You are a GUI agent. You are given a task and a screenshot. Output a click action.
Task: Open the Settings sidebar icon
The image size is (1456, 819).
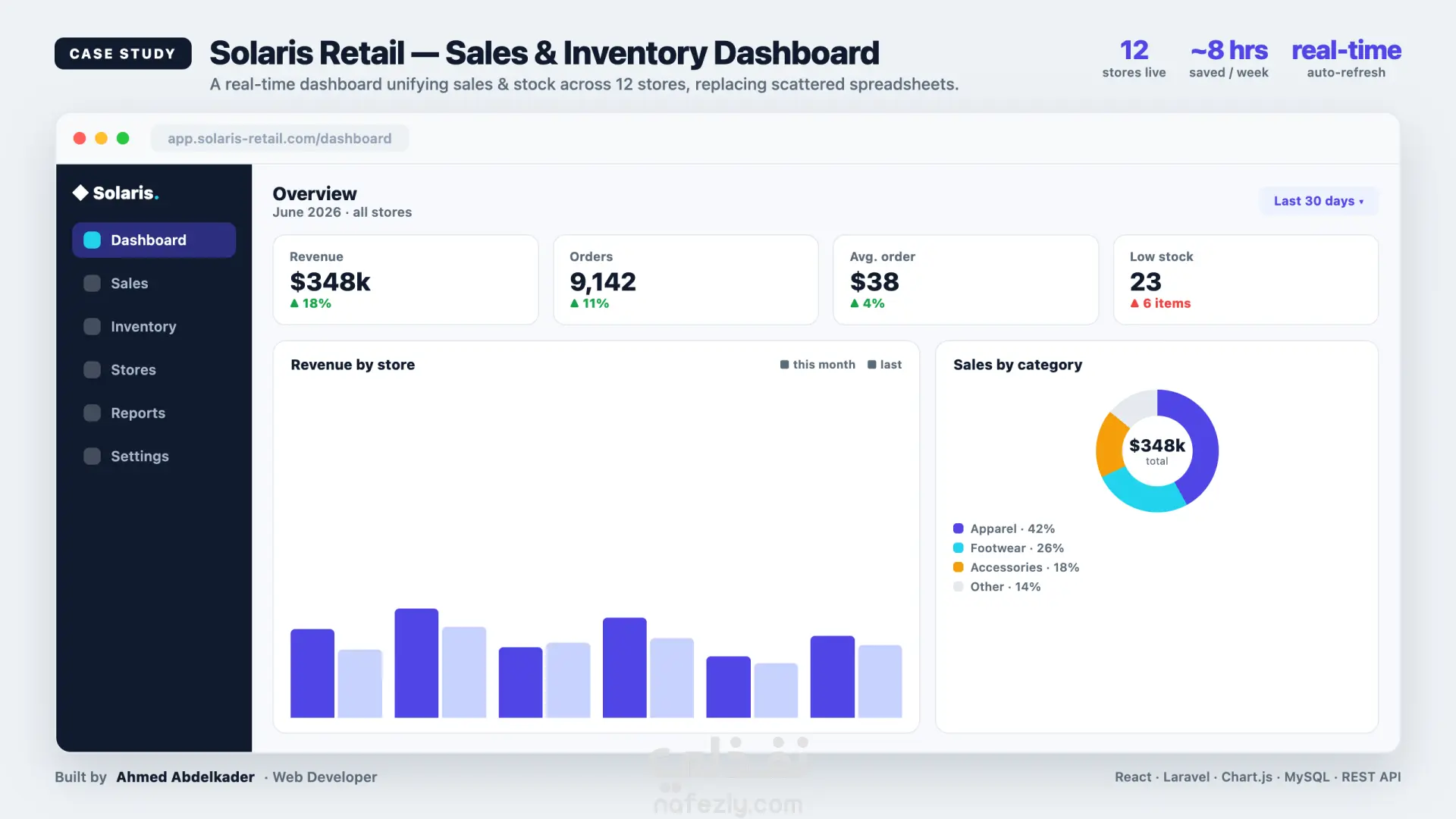click(92, 456)
